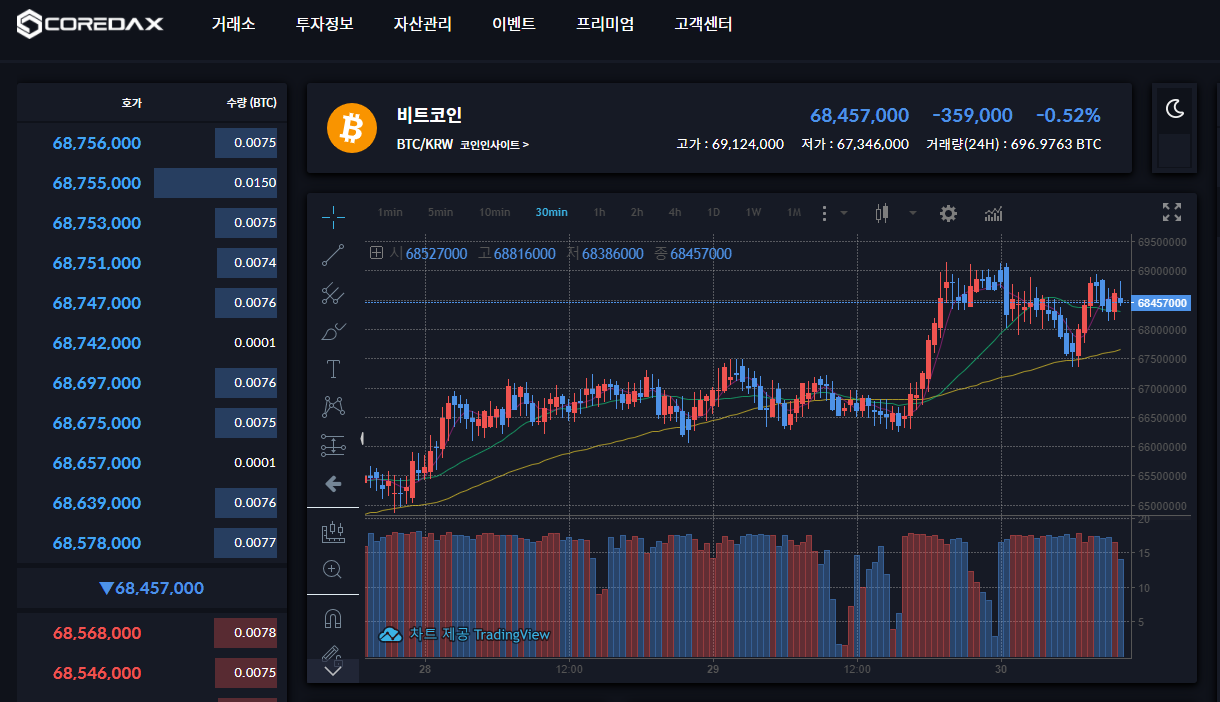Collapse the indicator legend box
The image size is (1220, 702).
pyautogui.click(x=376, y=254)
